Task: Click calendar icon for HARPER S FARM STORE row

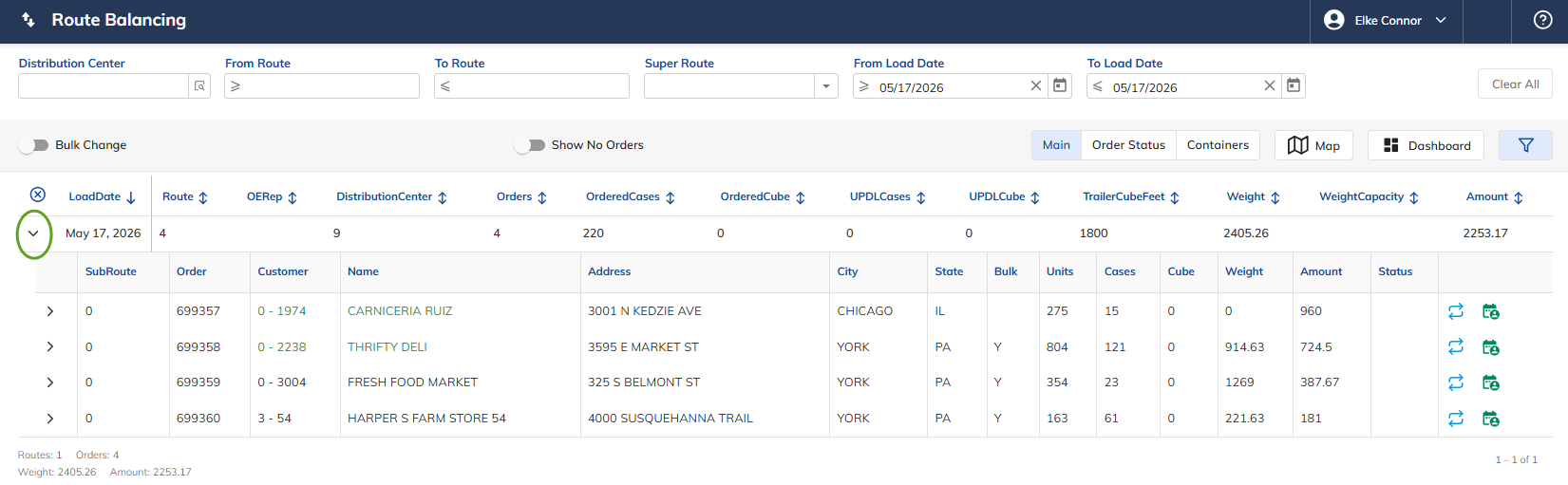Action: click(1491, 419)
